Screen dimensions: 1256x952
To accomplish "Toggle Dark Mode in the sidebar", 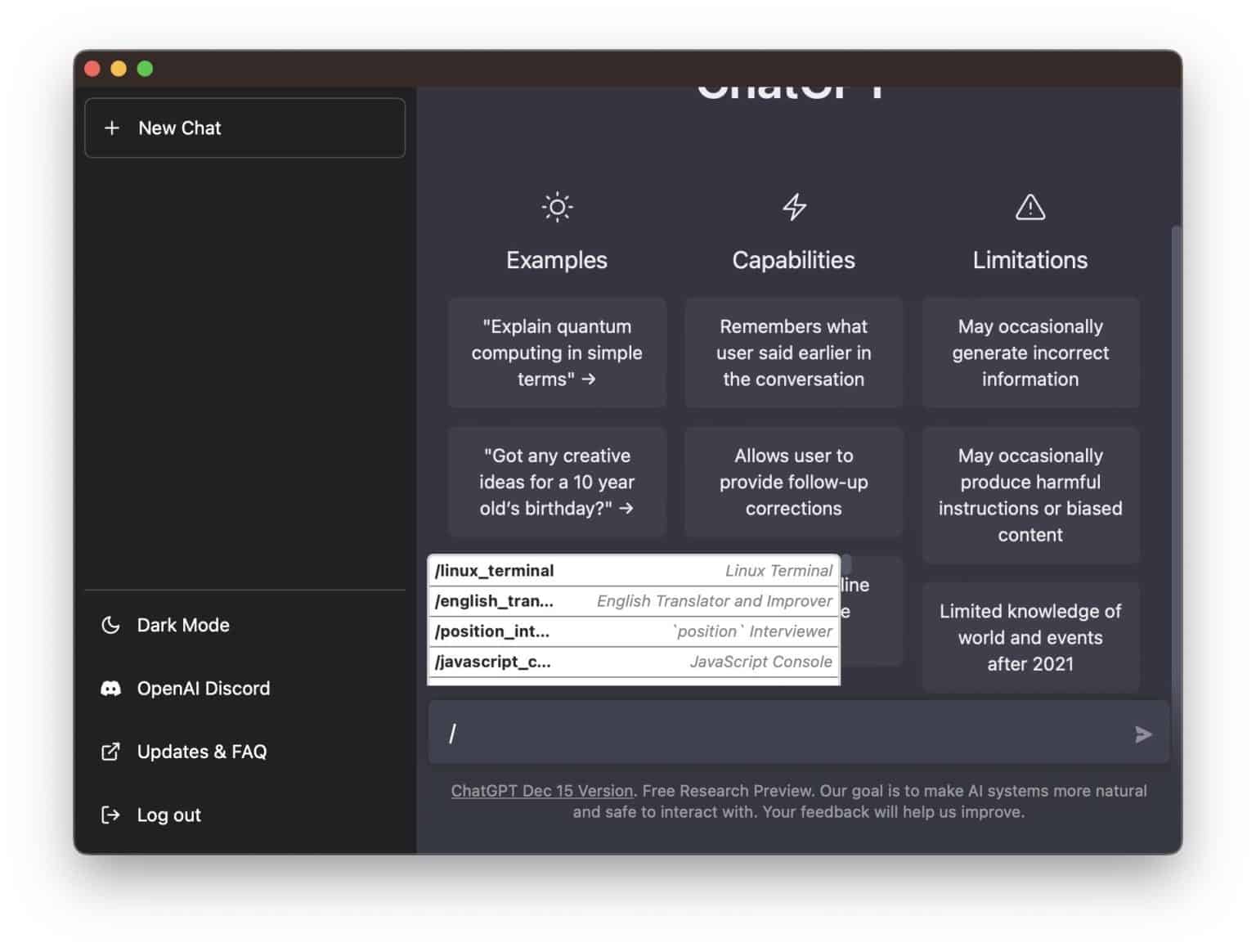I will [x=183, y=625].
